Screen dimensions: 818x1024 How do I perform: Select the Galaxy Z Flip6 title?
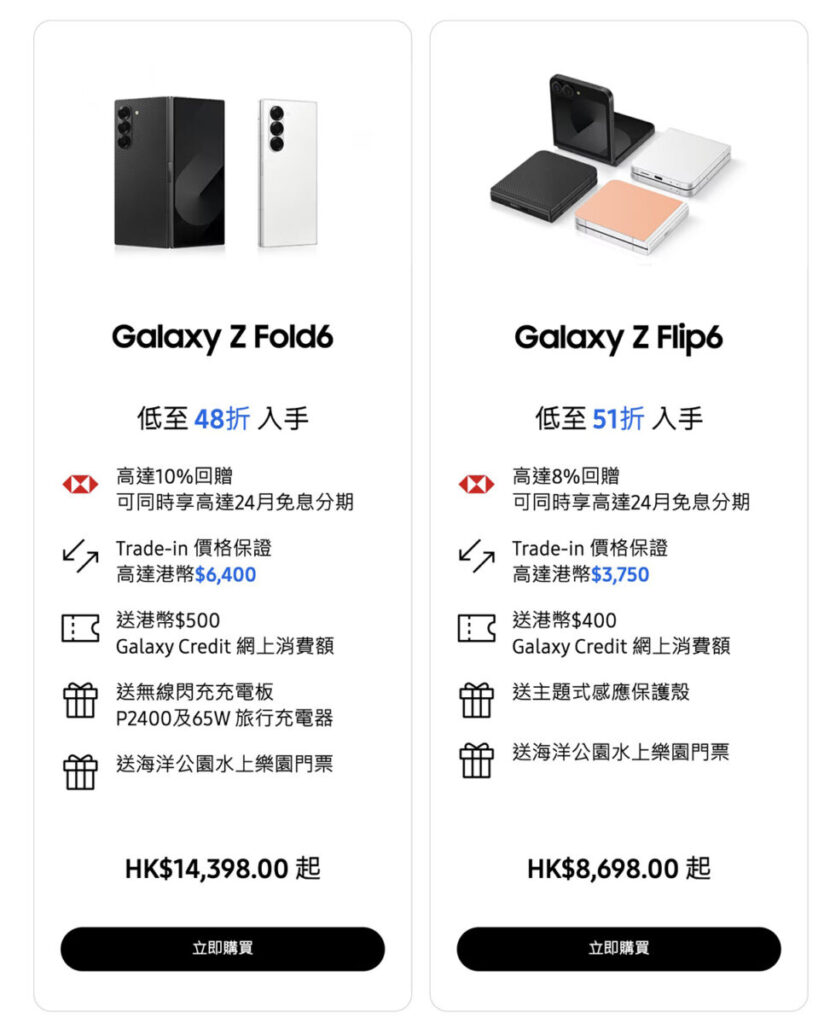[618, 337]
